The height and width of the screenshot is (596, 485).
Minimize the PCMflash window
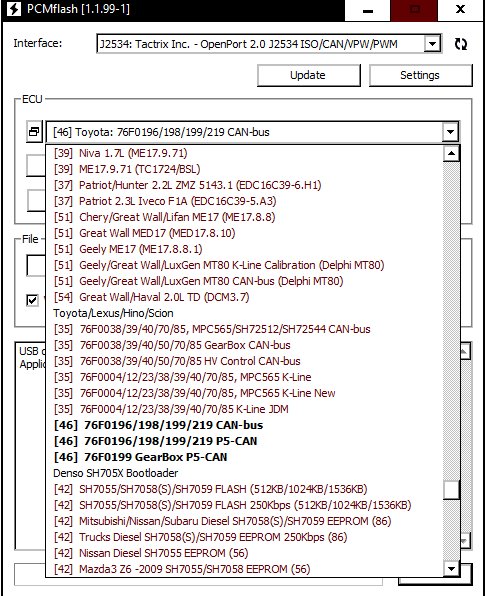[x=368, y=10]
